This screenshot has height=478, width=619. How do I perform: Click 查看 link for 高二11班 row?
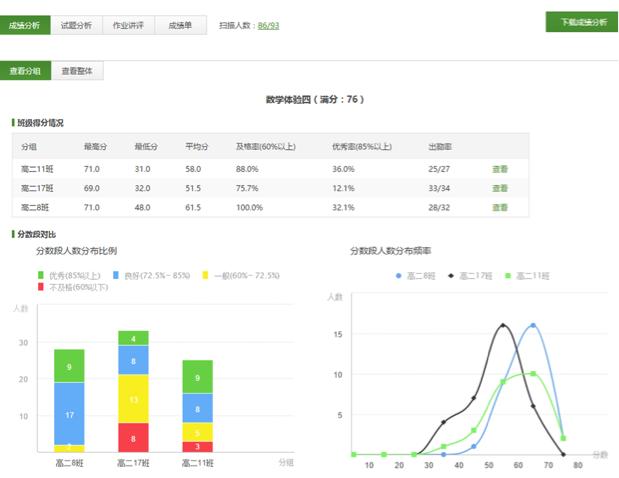(x=500, y=169)
